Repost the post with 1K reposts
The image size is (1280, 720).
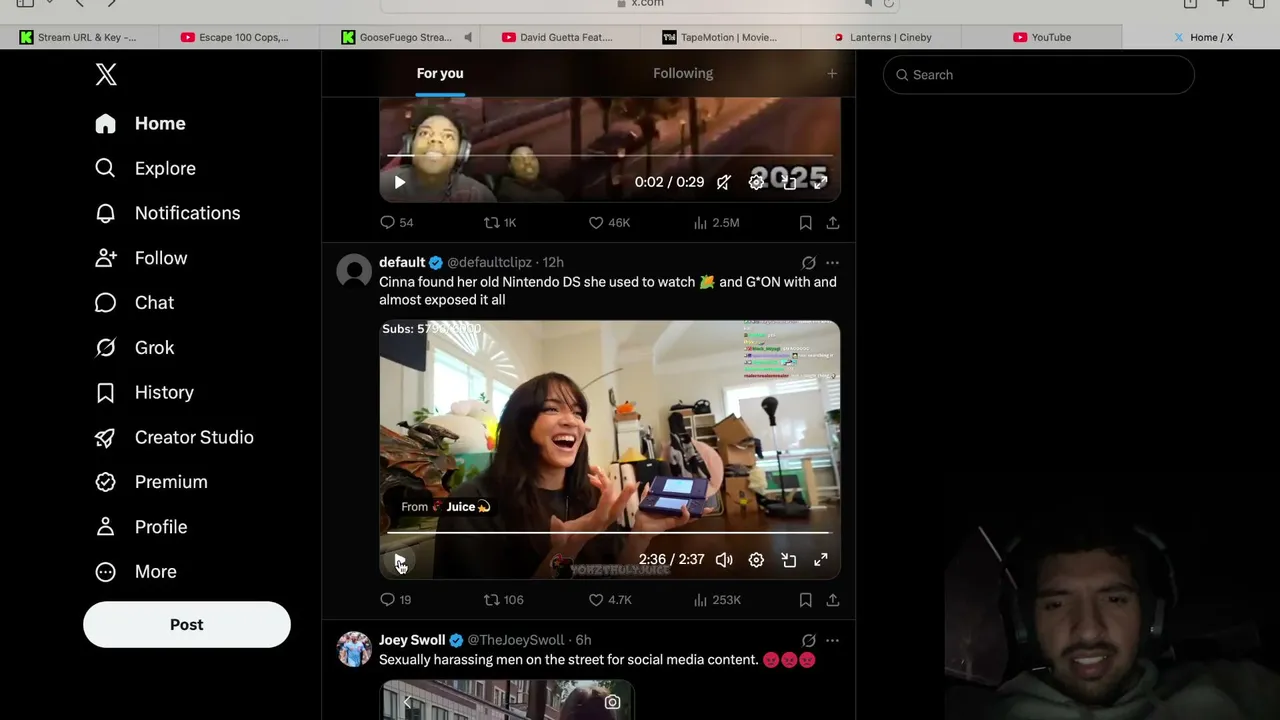[x=500, y=223]
